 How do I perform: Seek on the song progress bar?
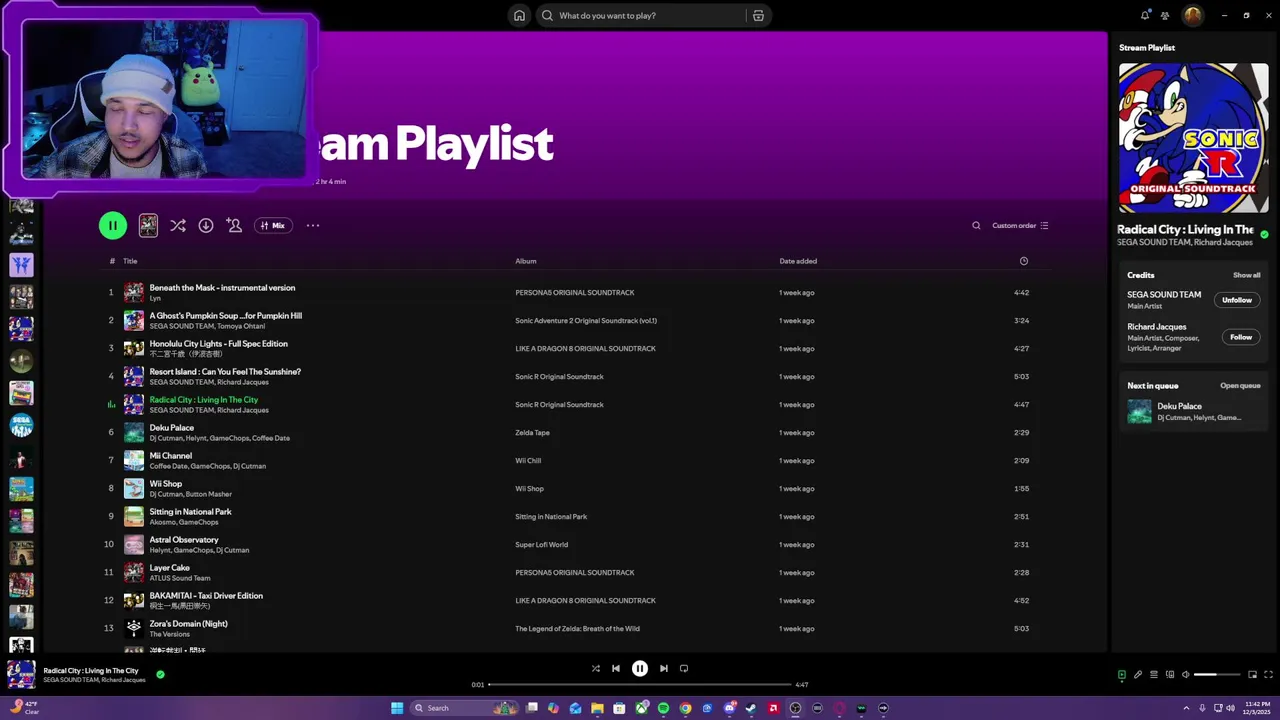[640, 685]
